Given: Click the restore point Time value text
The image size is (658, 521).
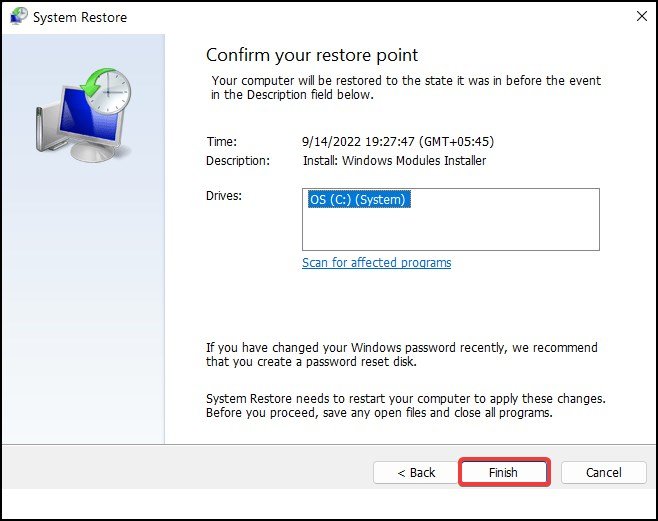Looking at the screenshot, I should point(398,141).
